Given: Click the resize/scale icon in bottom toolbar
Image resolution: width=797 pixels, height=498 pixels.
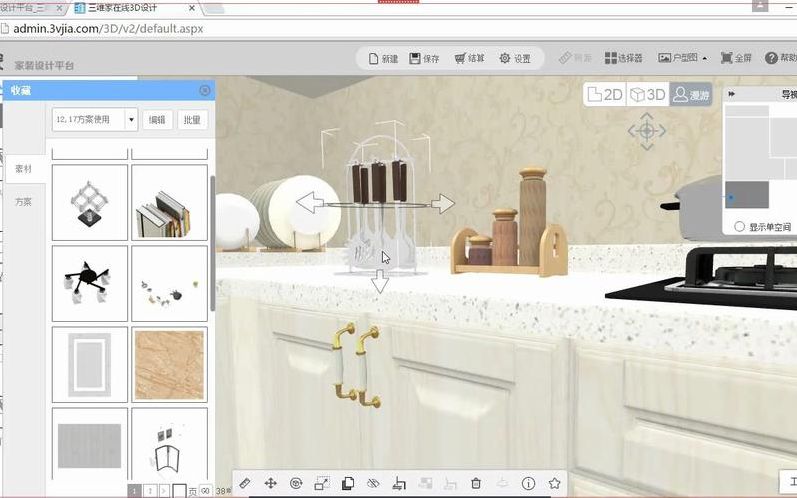Looking at the screenshot, I should point(322,483).
